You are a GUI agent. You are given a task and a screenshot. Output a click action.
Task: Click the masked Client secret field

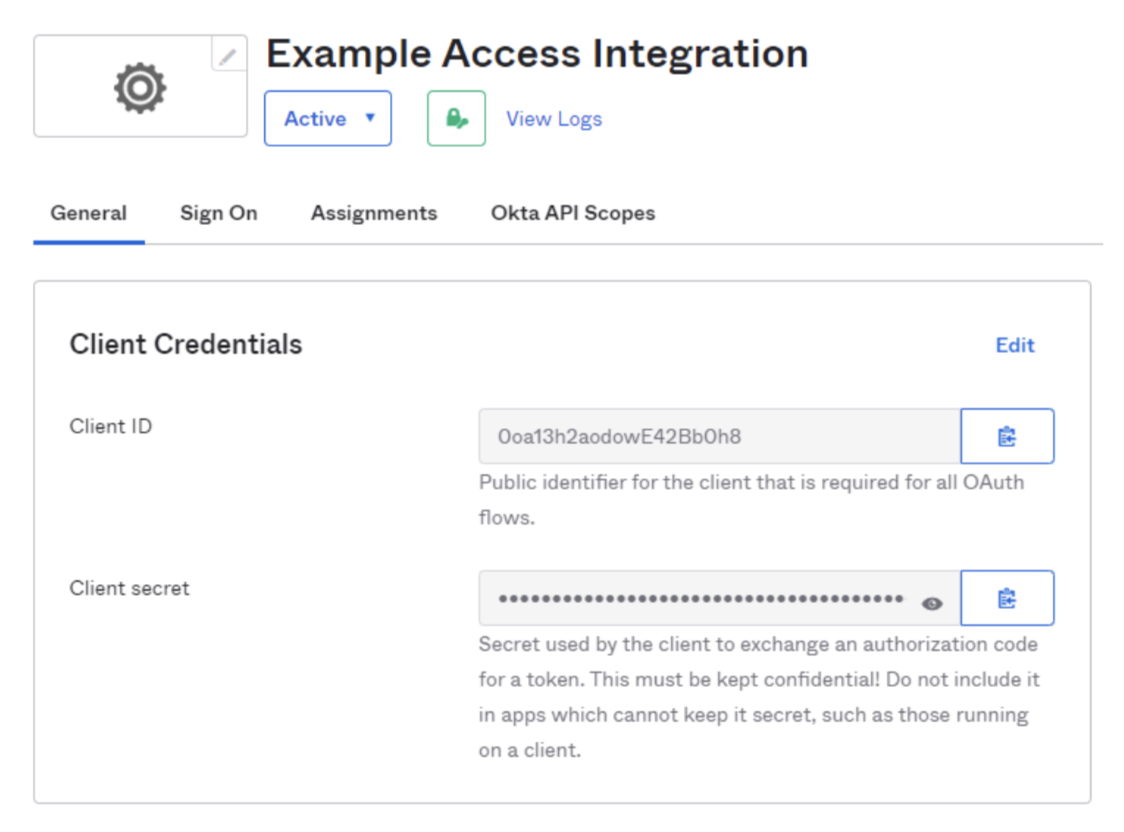[x=700, y=599]
